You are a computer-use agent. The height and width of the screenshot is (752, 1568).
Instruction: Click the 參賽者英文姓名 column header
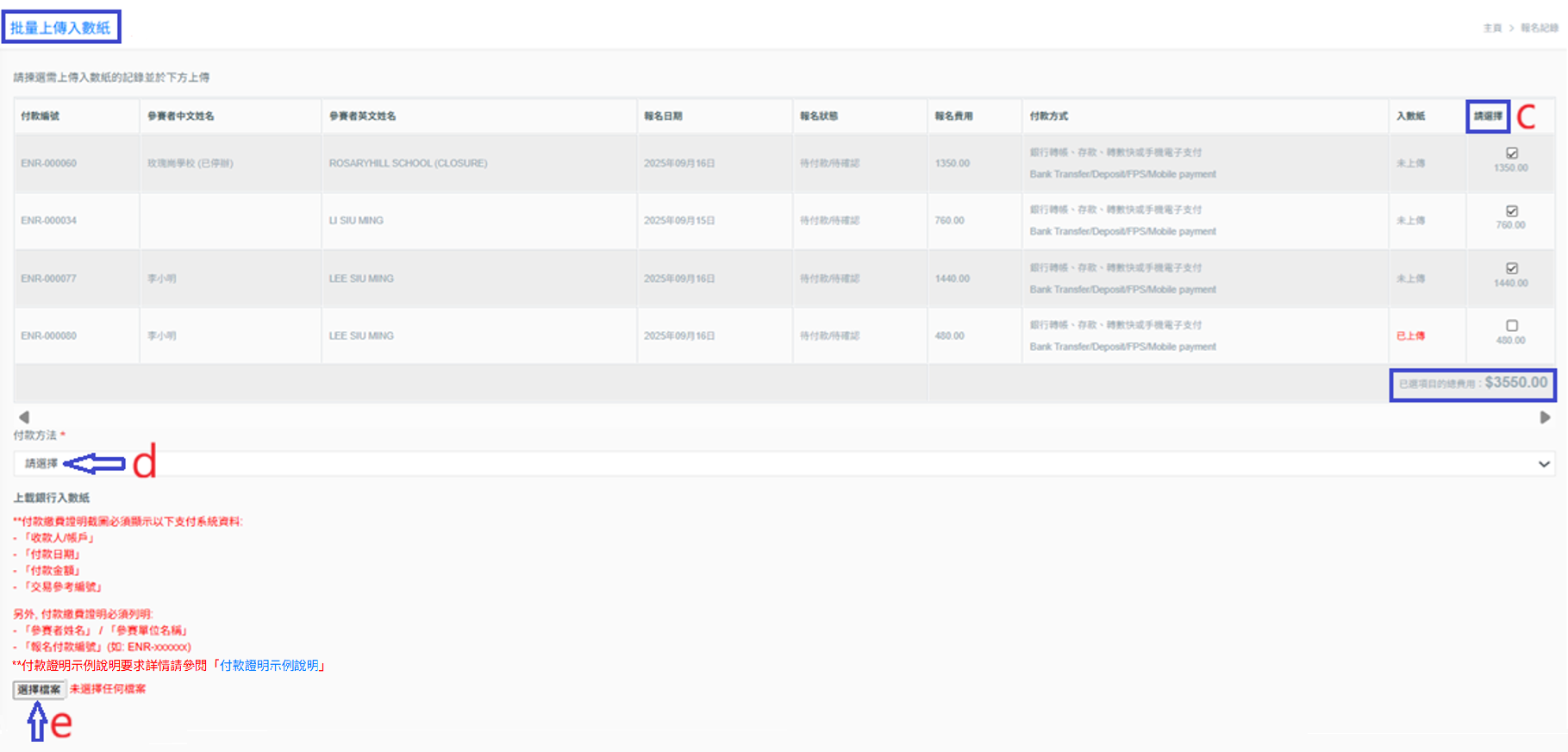[363, 116]
